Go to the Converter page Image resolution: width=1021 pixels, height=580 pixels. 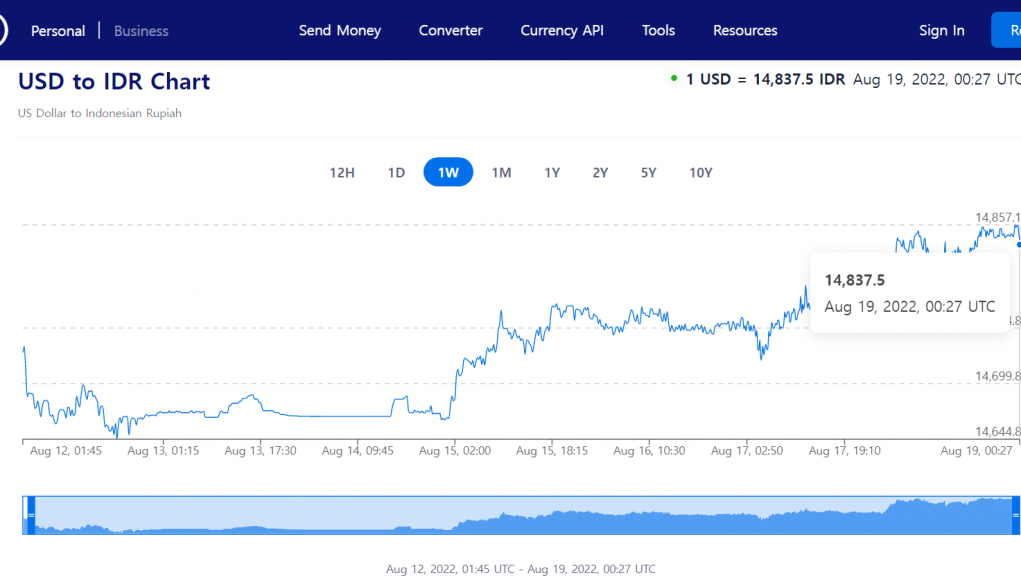click(450, 30)
